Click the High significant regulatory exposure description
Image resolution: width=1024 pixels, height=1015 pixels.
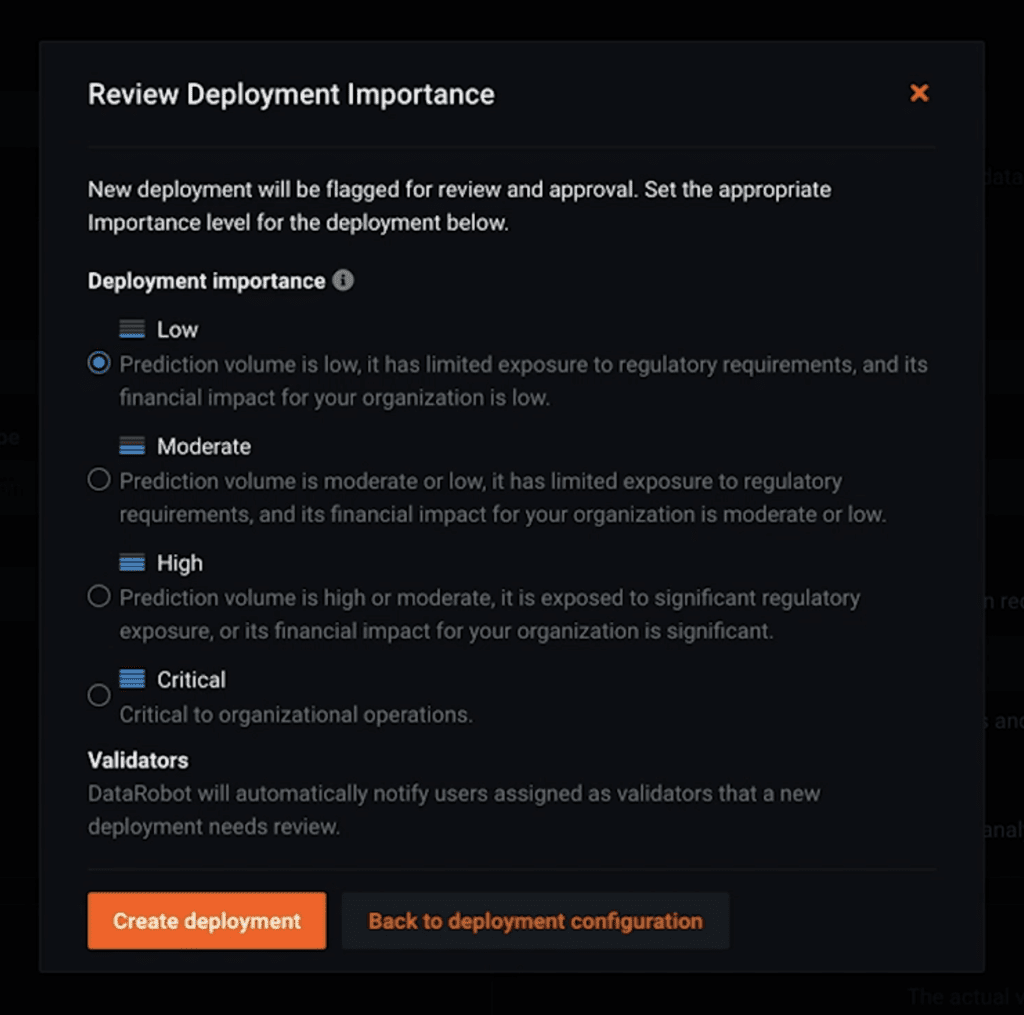[x=489, y=614]
